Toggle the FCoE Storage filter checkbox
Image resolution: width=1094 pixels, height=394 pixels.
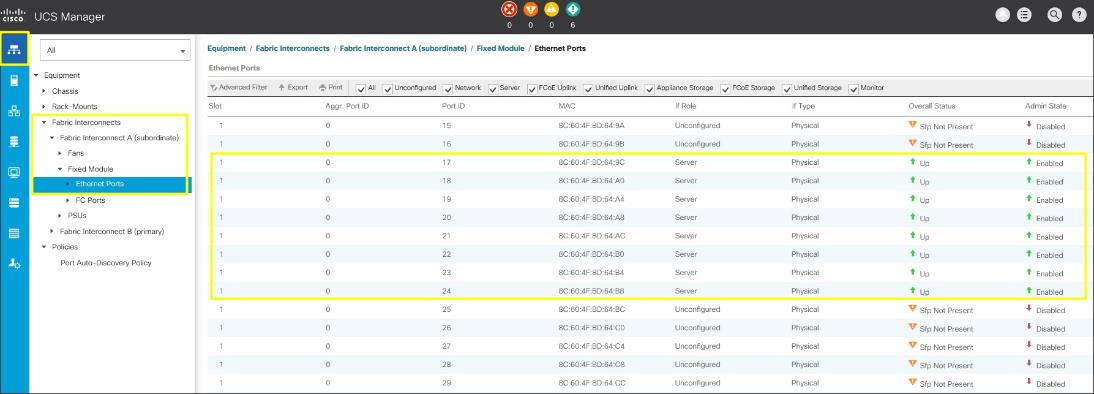(x=726, y=89)
